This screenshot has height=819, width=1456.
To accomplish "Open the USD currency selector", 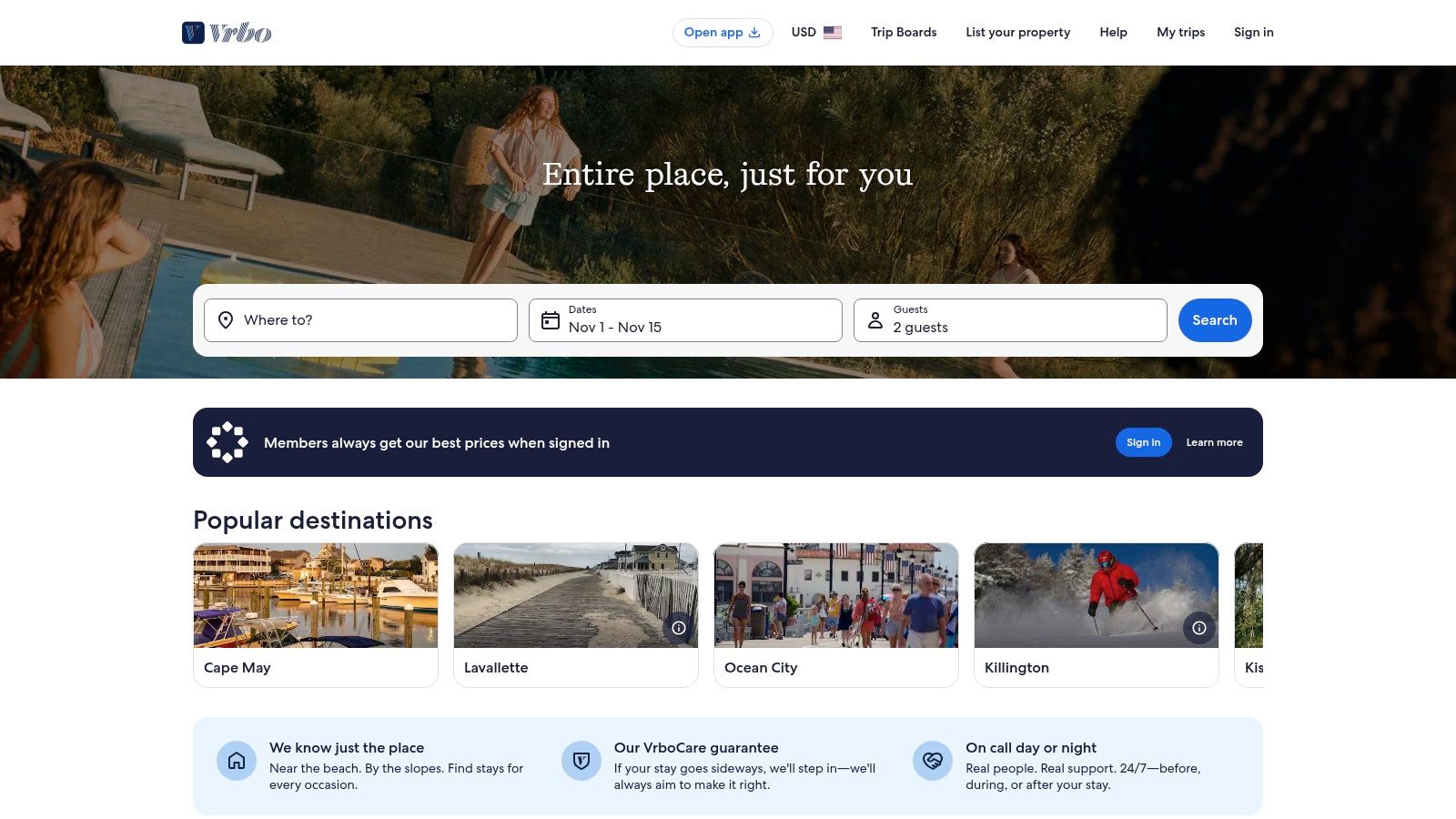I will coord(804,33).
